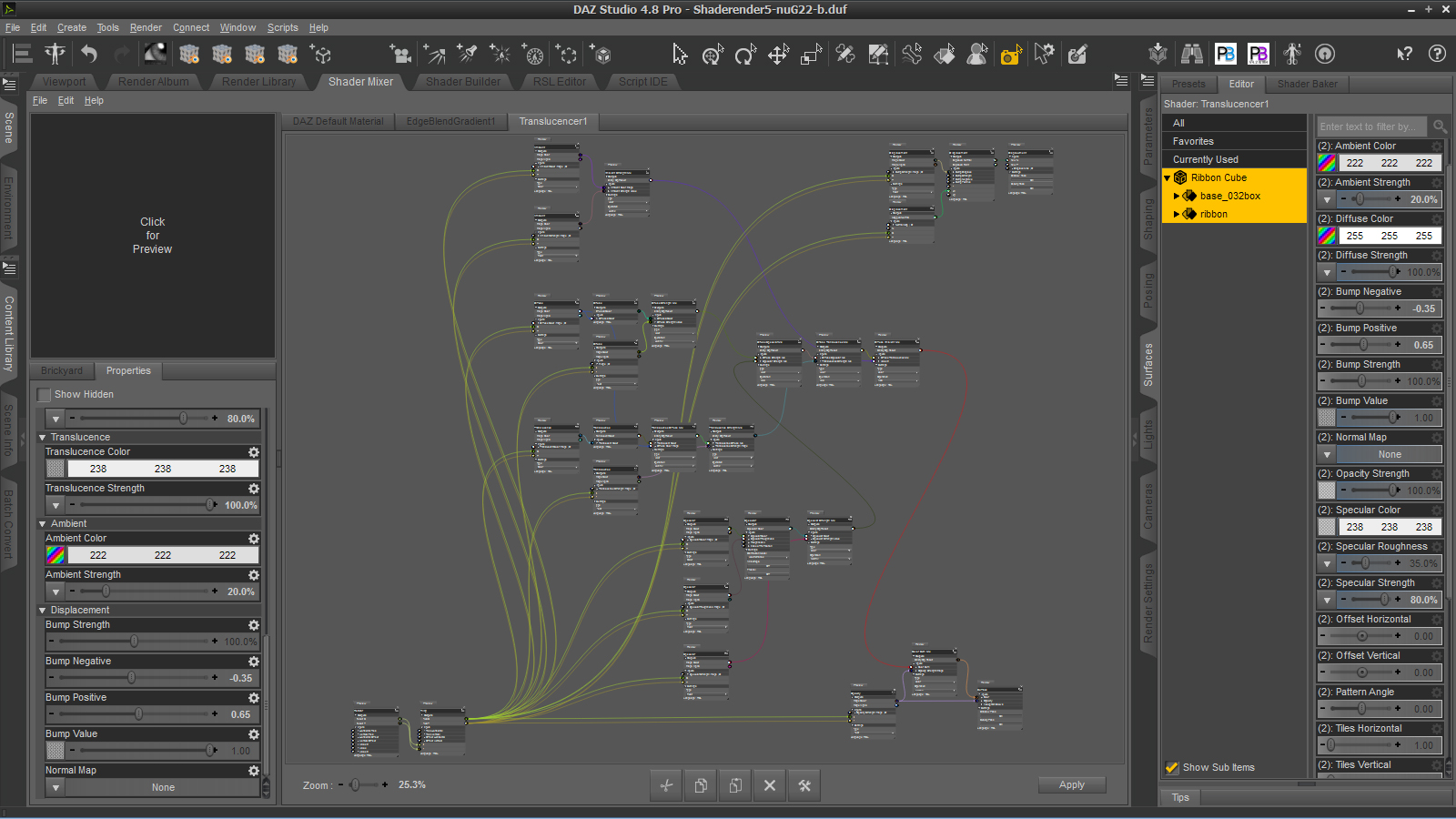
Task: Click the Undo arrow in the toolbar
Action: coord(88,55)
